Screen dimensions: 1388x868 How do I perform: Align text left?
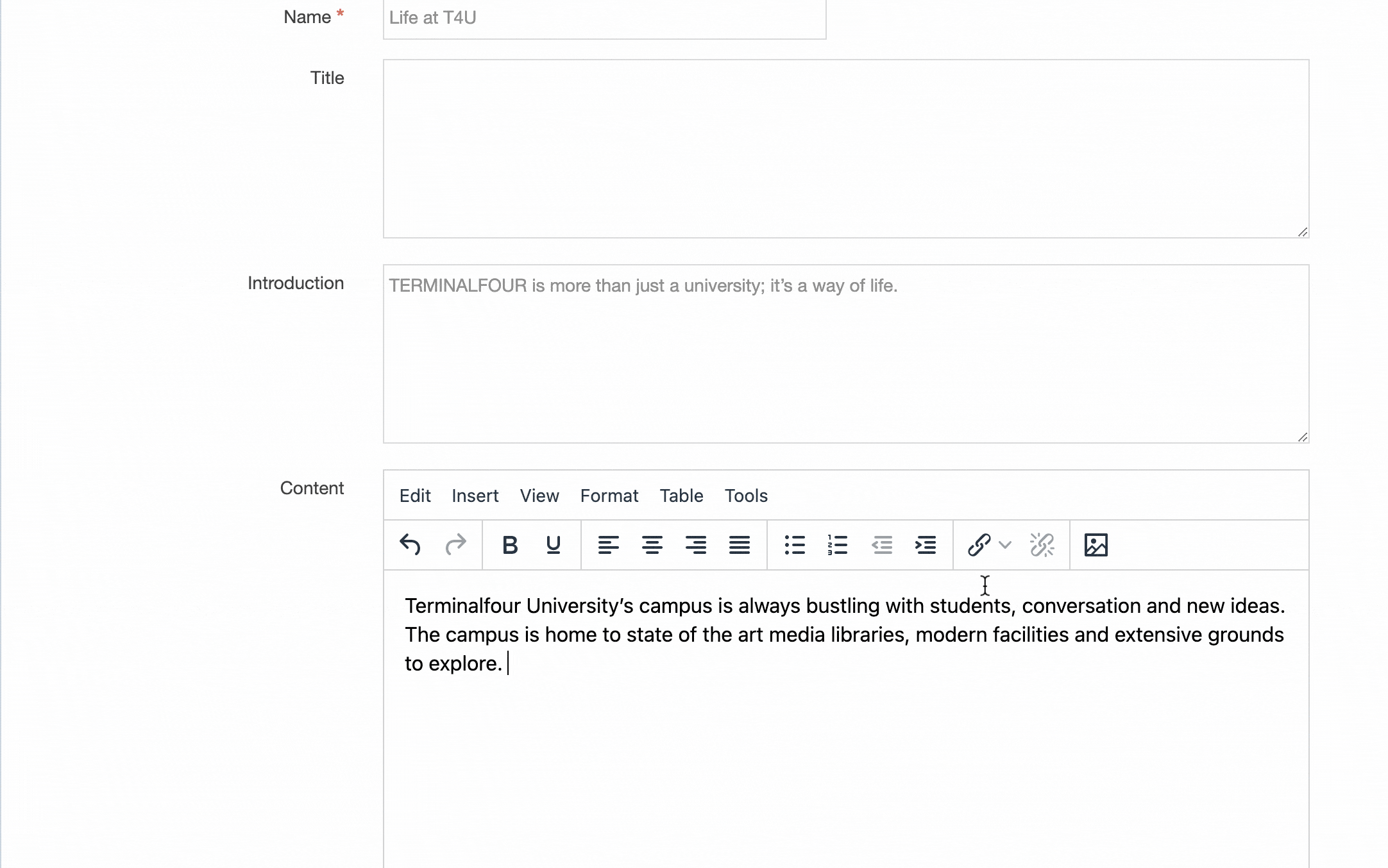(x=609, y=545)
